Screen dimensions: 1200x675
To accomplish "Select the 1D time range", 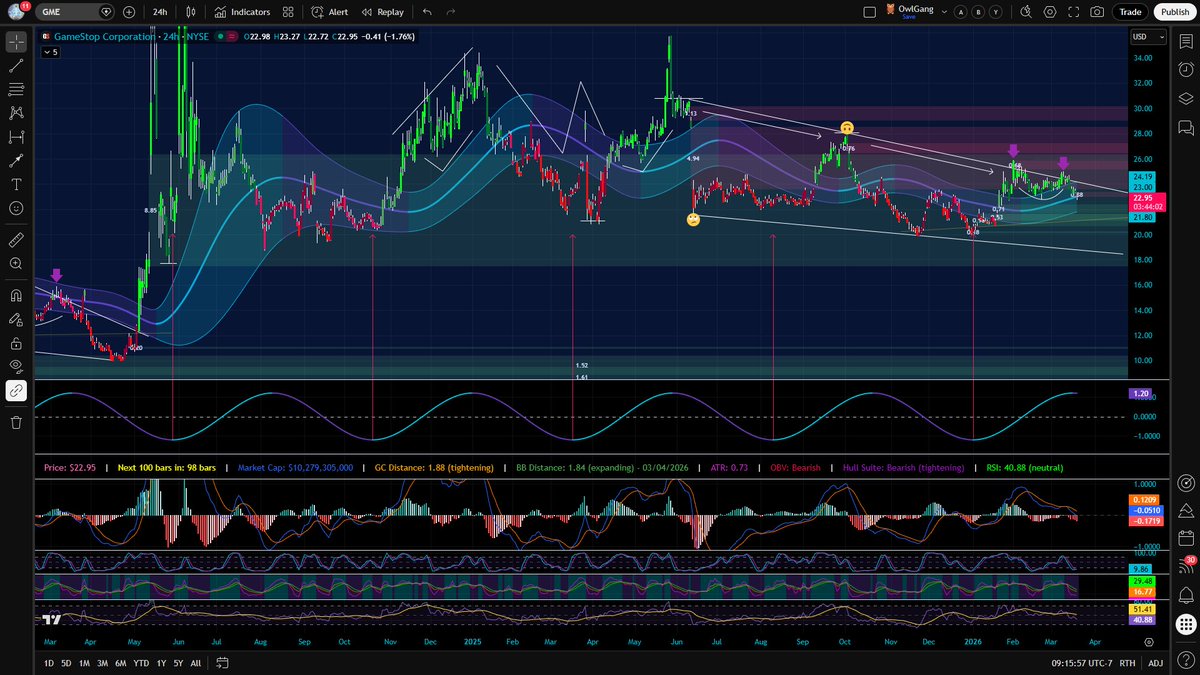I will tap(49, 663).
